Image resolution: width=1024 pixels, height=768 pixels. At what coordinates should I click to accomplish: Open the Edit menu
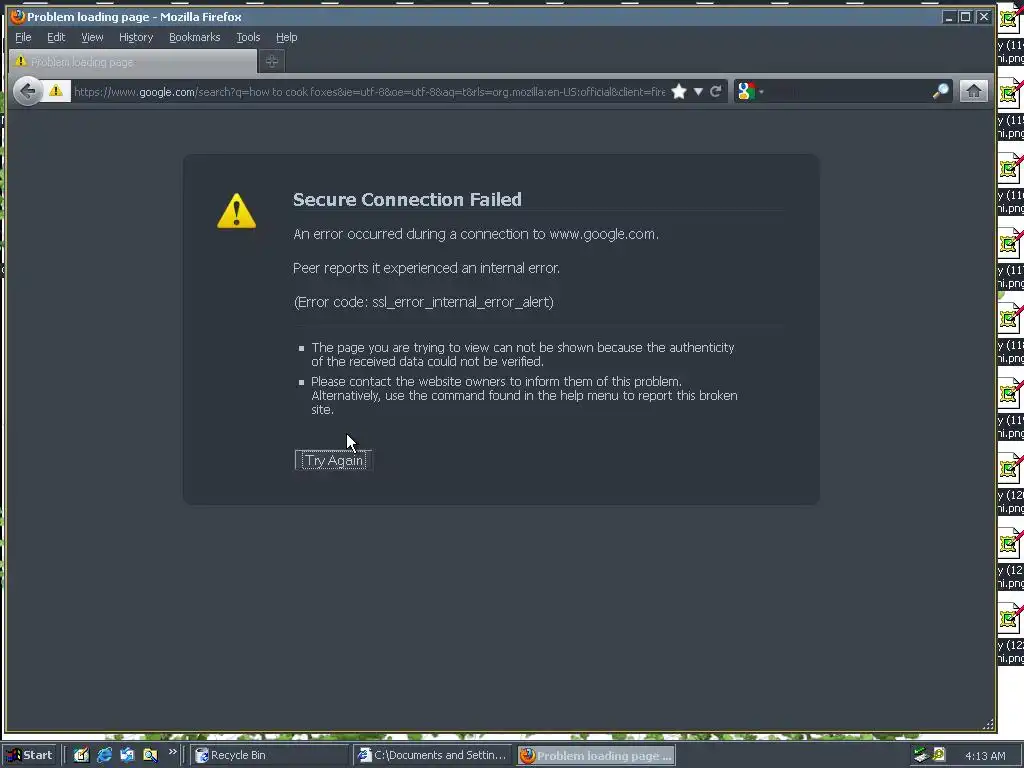56,37
